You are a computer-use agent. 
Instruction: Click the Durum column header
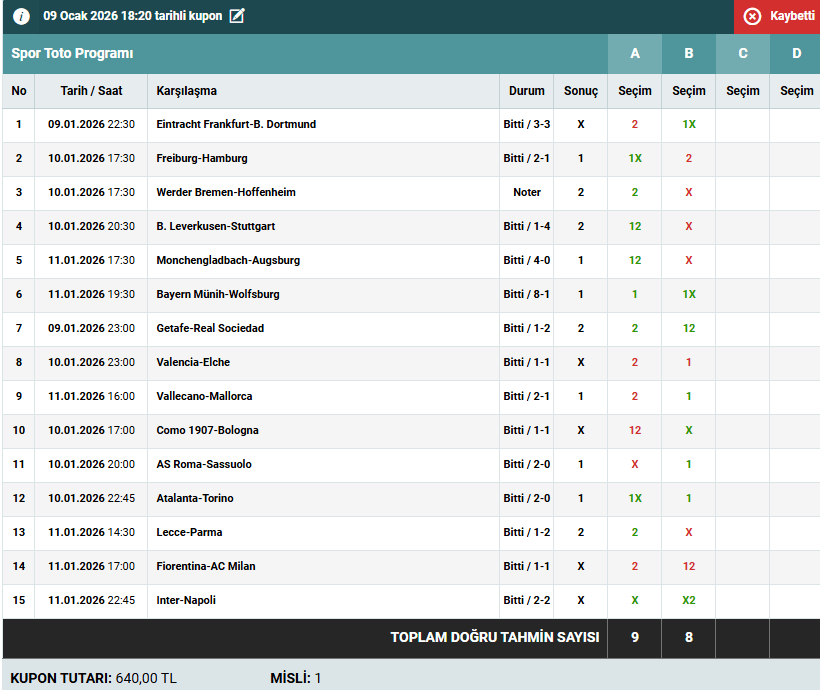[527, 91]
